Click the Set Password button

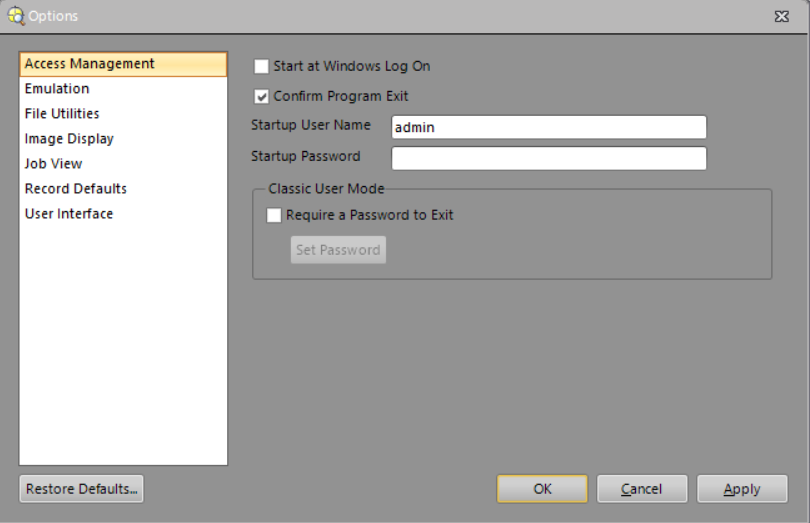point(338,250)
